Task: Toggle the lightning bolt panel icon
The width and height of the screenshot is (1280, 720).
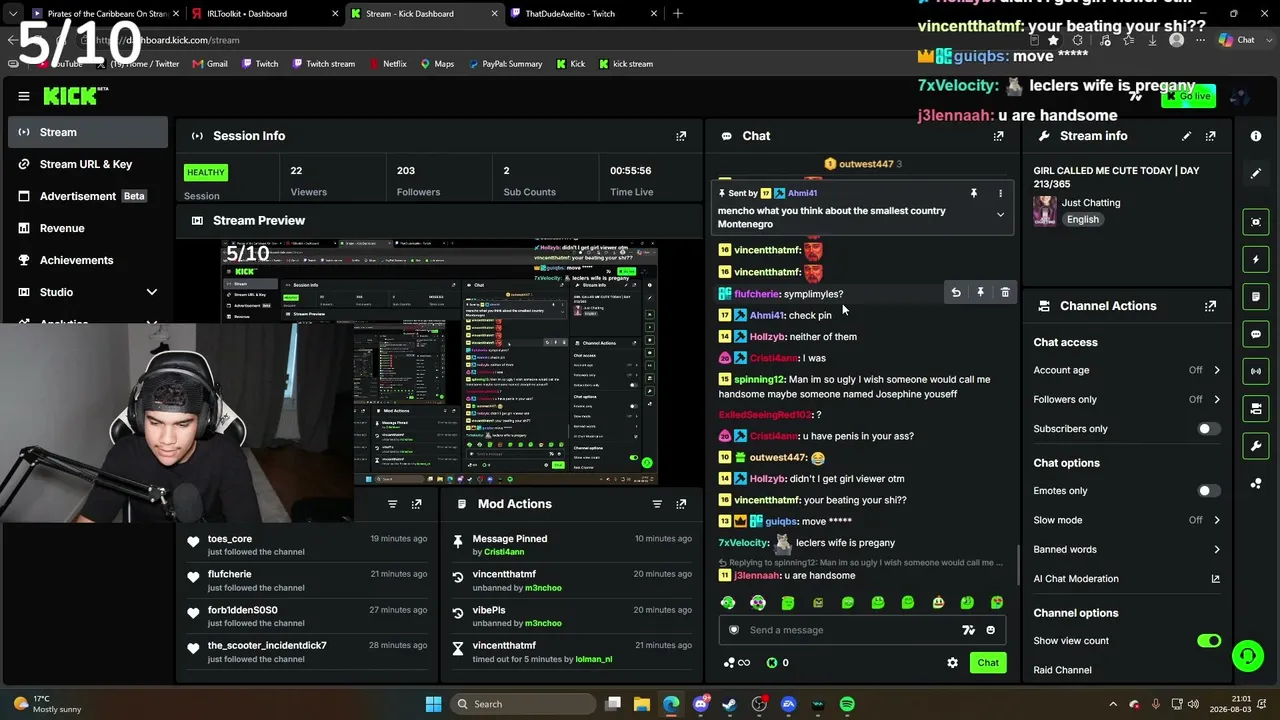Action: point(1256,260)
